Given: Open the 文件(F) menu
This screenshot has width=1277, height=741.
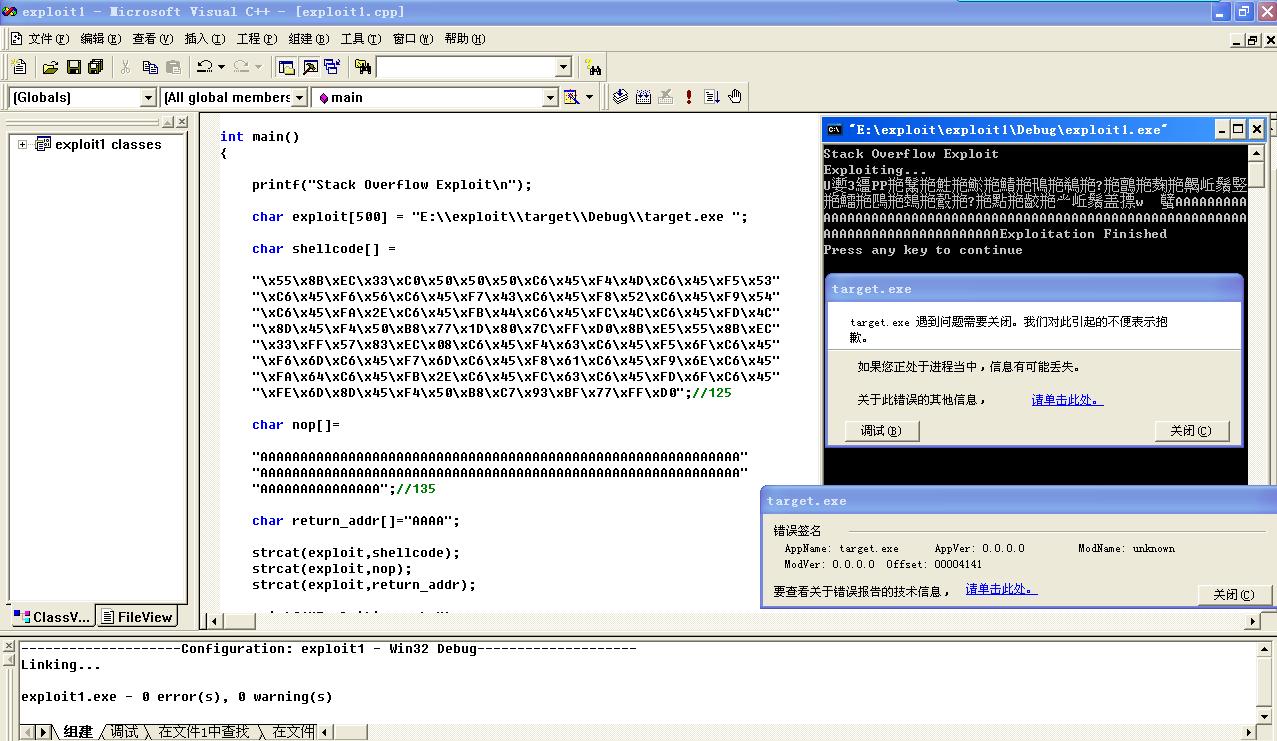Looking at the screenshot, I should tap(49, 39).
